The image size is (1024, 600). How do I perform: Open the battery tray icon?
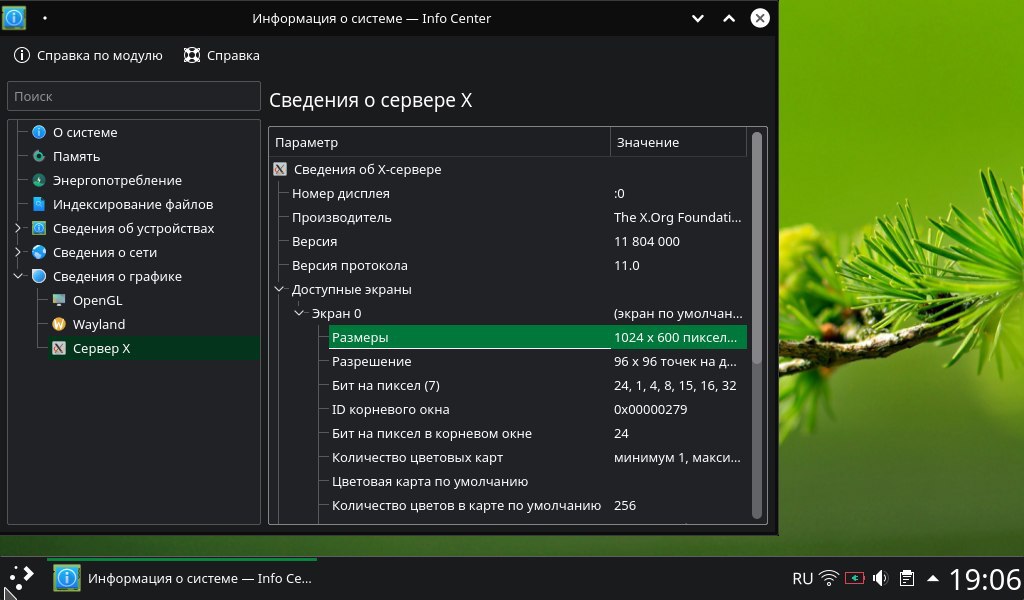coord(855,578)
